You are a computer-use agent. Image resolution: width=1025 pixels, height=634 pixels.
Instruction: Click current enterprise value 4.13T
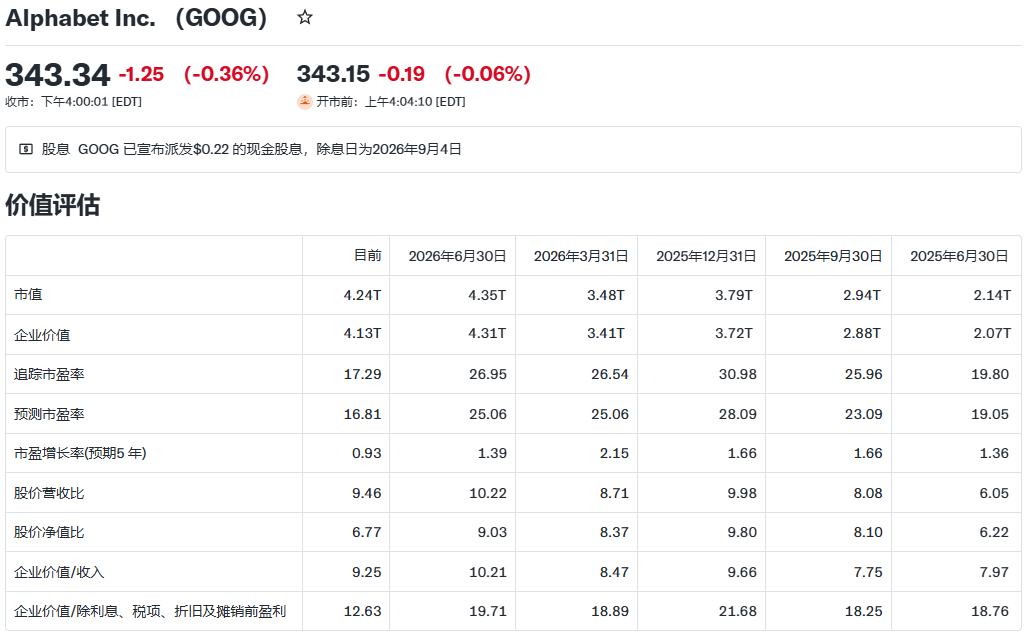coord(362,333)
